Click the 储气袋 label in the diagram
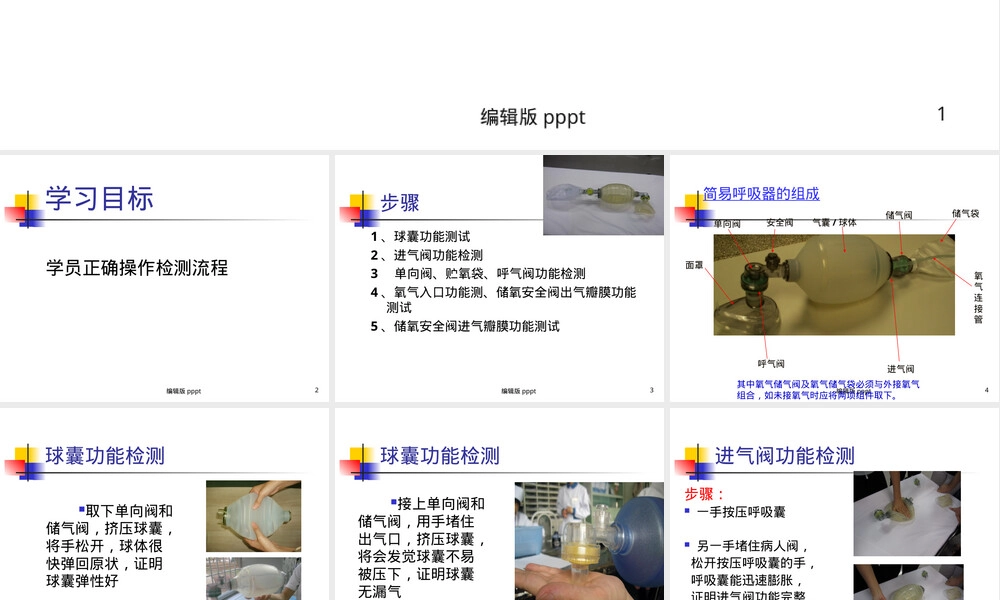1000x600 pixels. point(965,213)
